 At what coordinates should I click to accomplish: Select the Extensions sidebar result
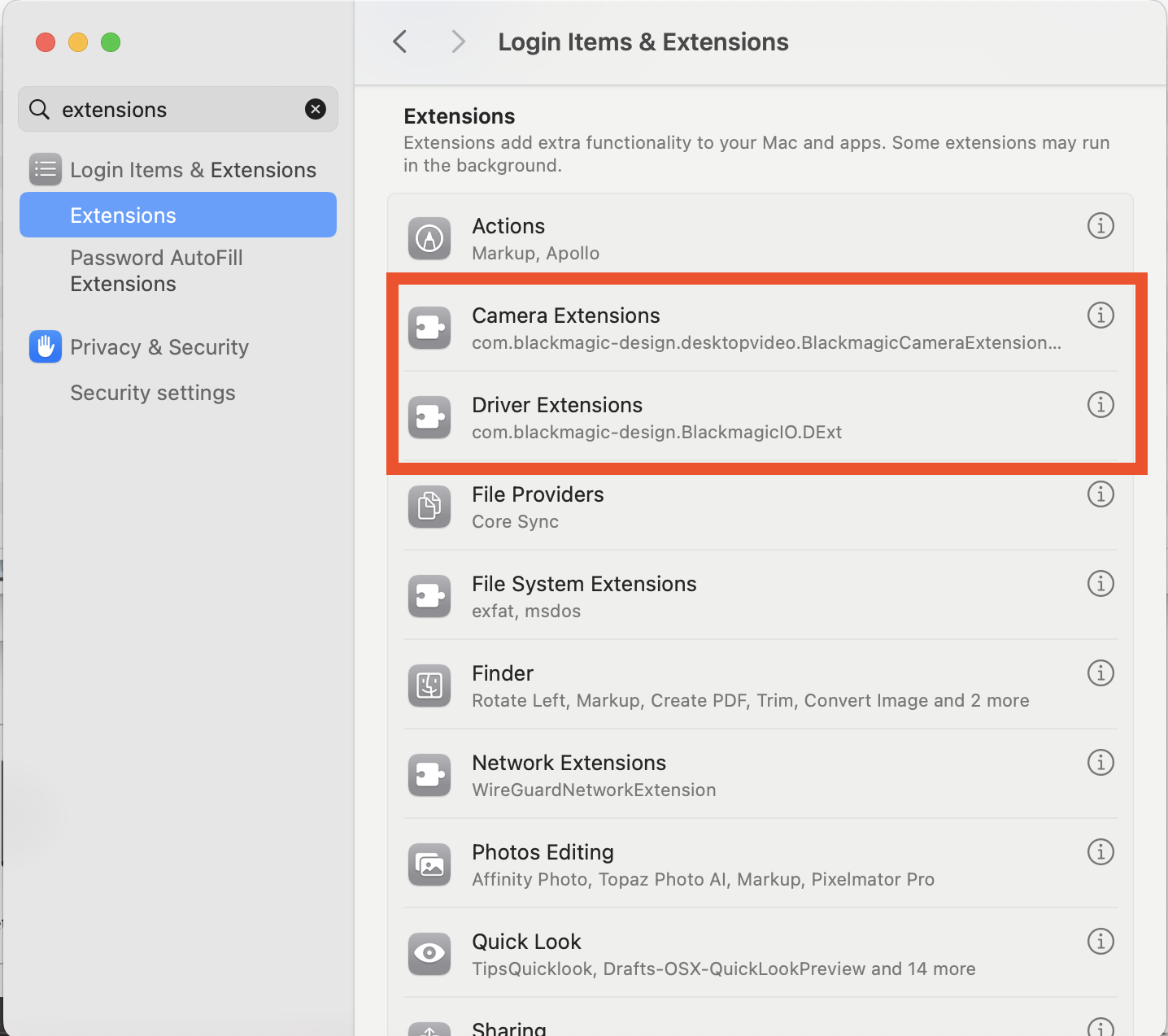tap(178, 215)
